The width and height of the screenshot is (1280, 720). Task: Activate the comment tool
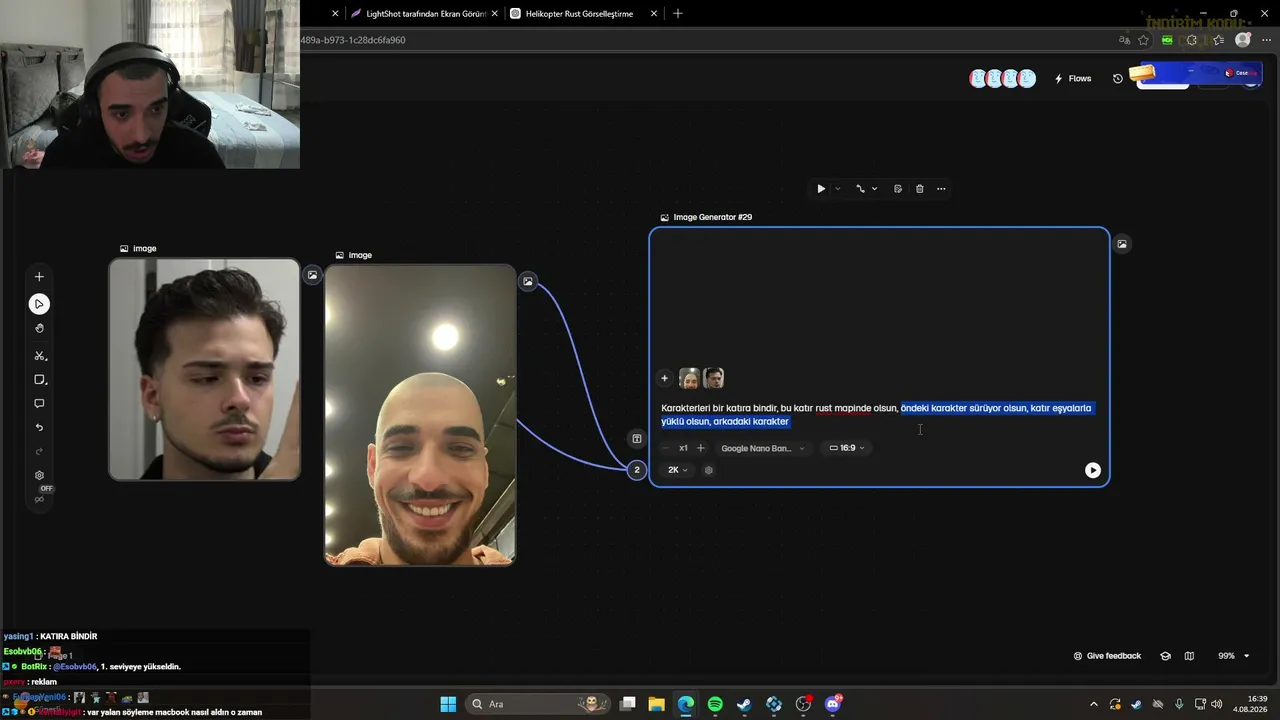pyautogui.click(x=39, y=404)
